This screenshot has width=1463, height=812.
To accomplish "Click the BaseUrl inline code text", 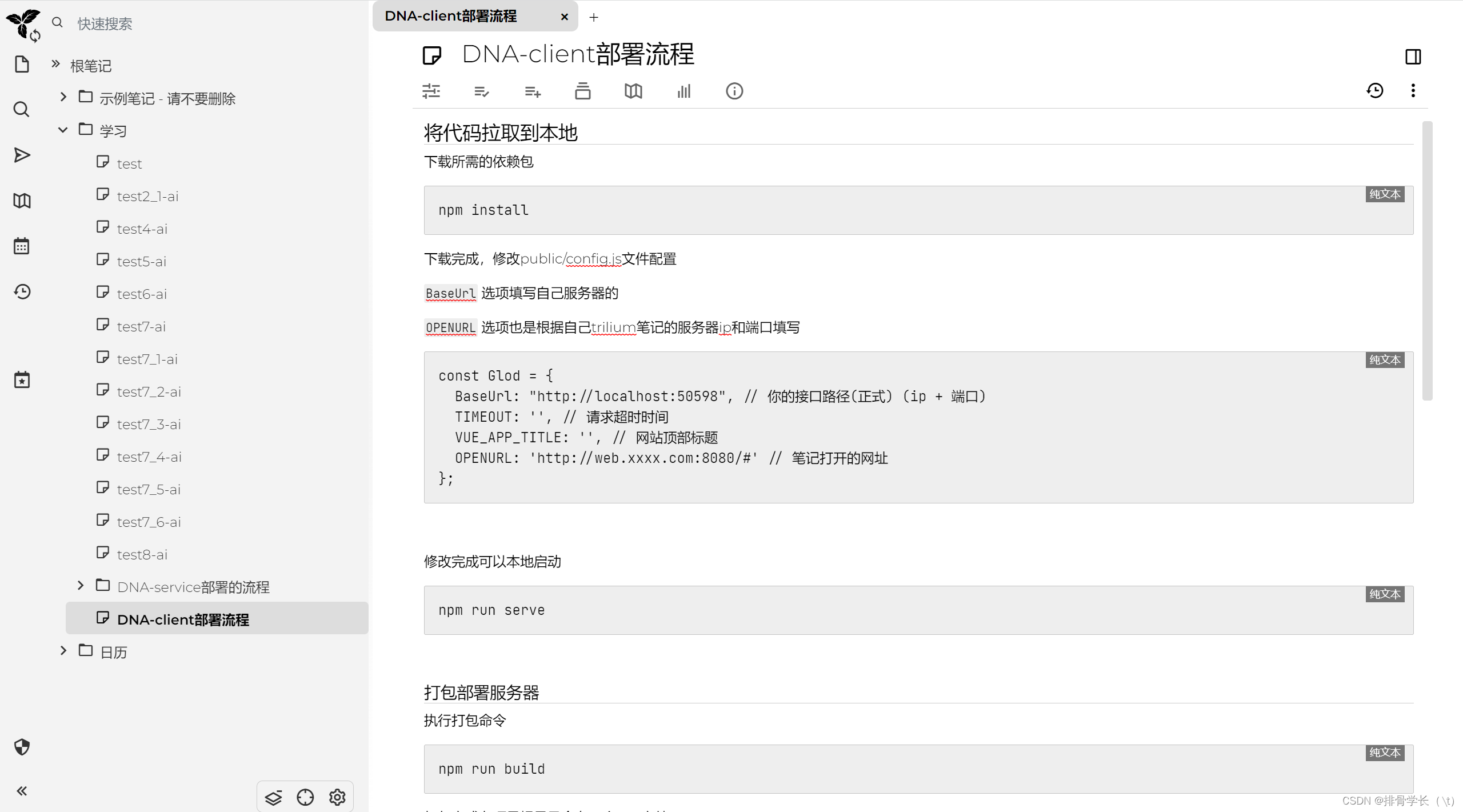I will pyautogui.click(x=450, y=293).
